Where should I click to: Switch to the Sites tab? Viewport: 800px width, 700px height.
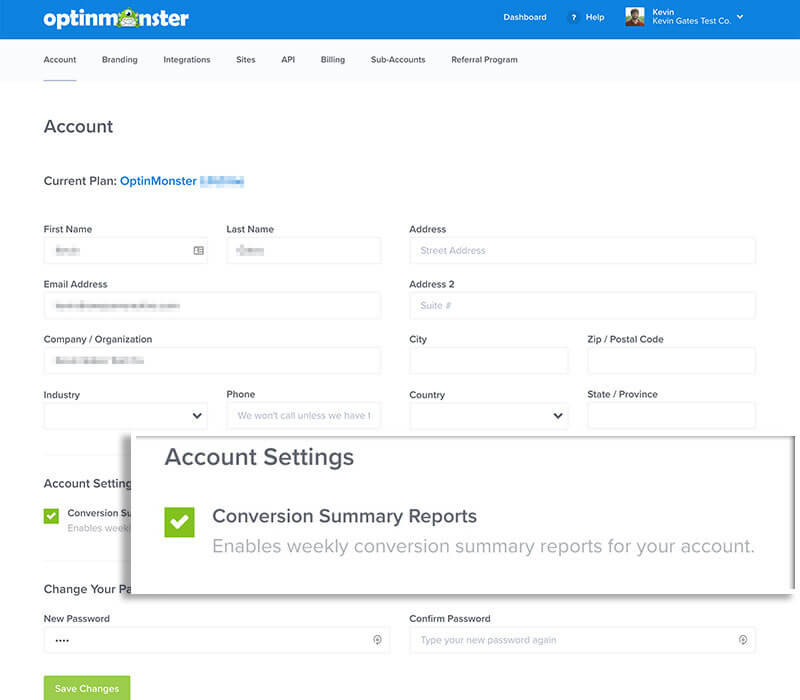[245, 60]
